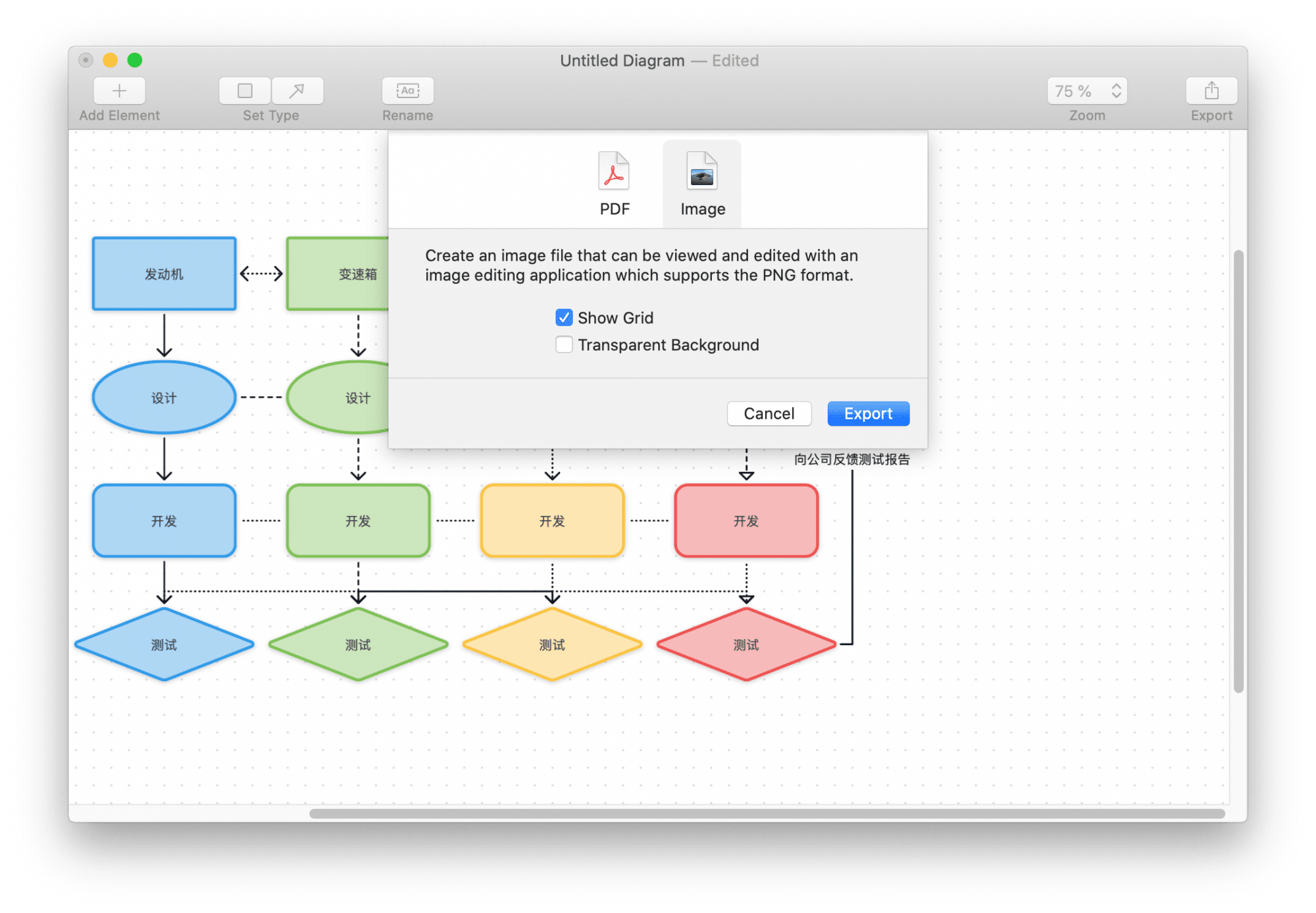The image size is (1316, 913).
Task: Enable Transparent Background checkbox
Action: [564, 345]
